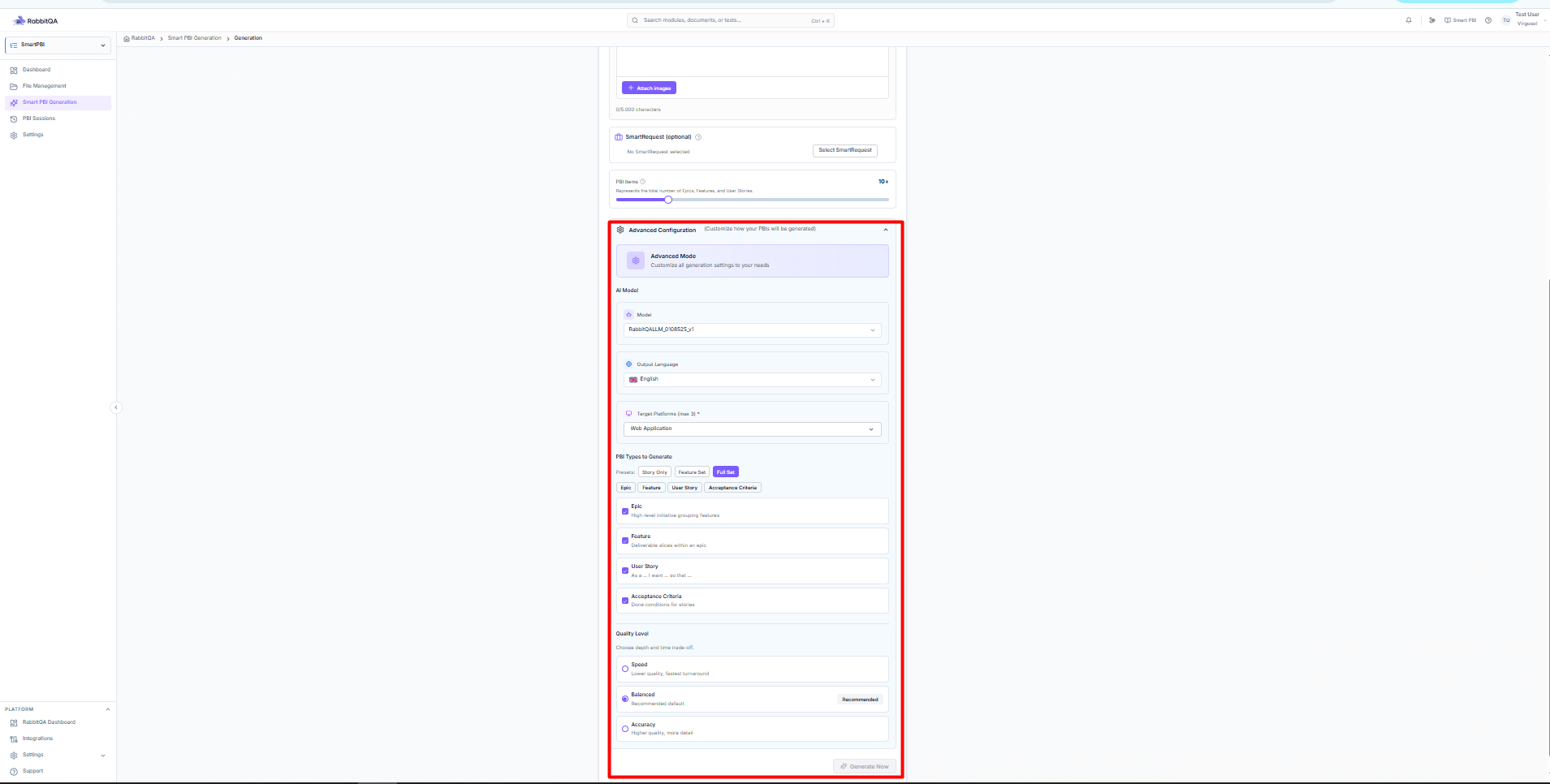
Task: Open Smart PBI Generation in sidebar
Action: pos(58,102)
